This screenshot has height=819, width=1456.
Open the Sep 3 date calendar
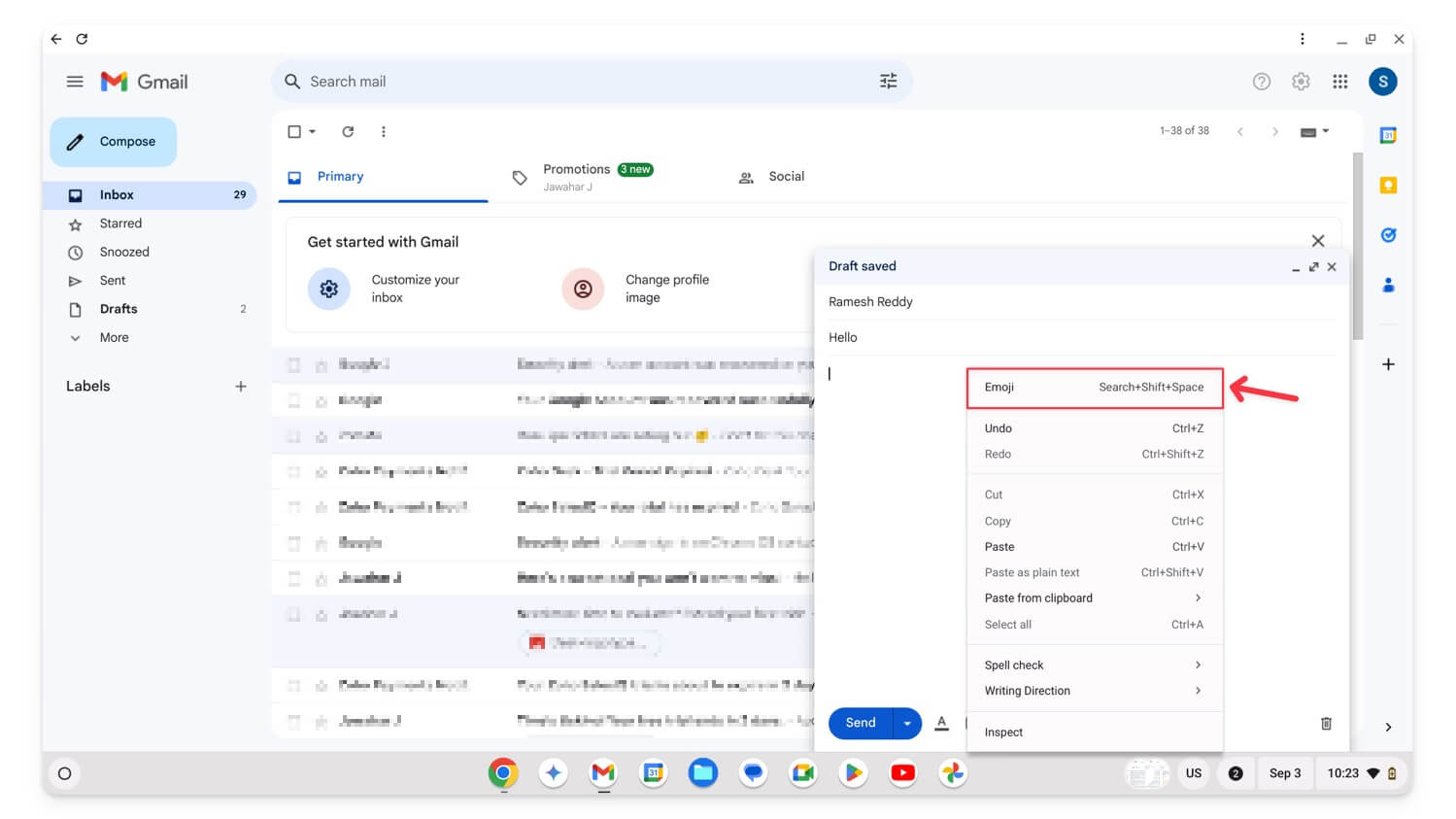pos(1284,774)
